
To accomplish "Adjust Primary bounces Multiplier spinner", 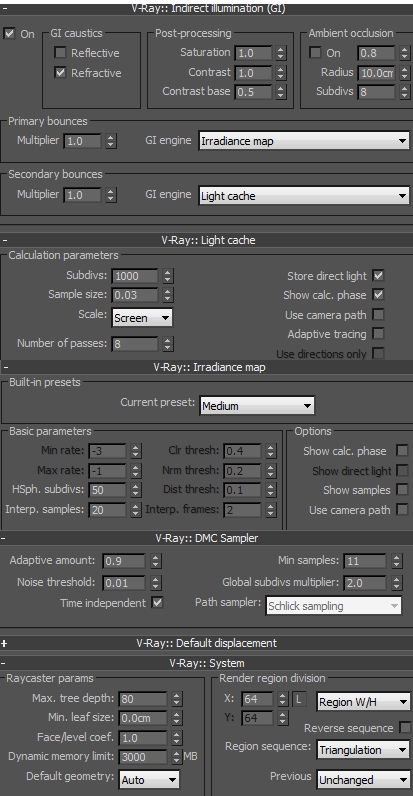I will point(111,141).
